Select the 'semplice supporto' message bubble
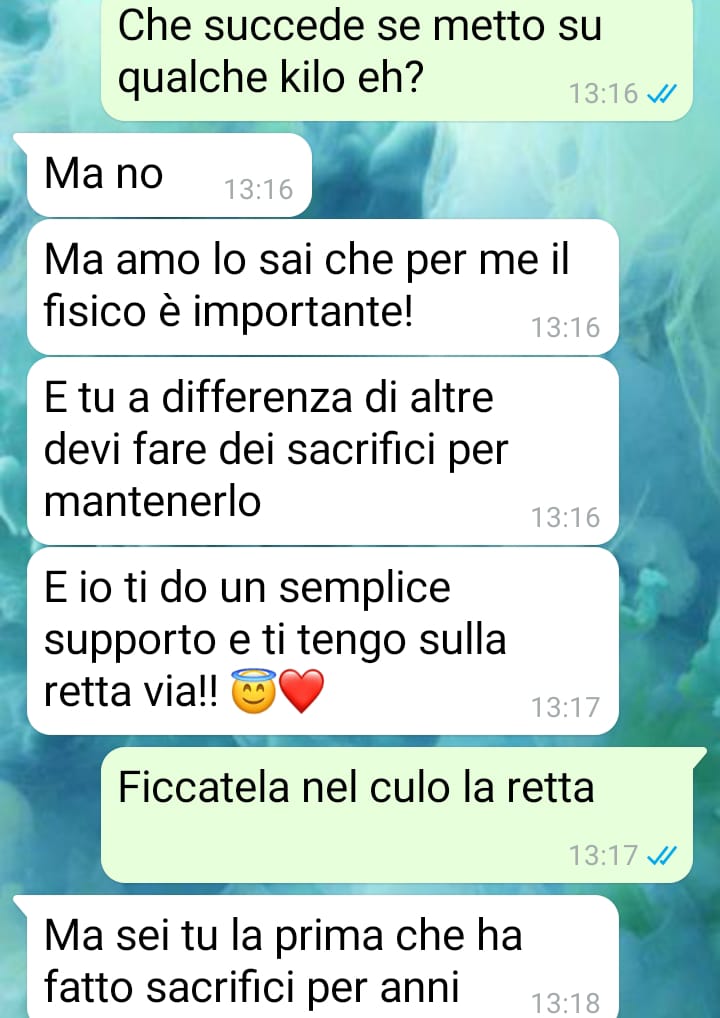720x1018 pixels. coord(323,641)
